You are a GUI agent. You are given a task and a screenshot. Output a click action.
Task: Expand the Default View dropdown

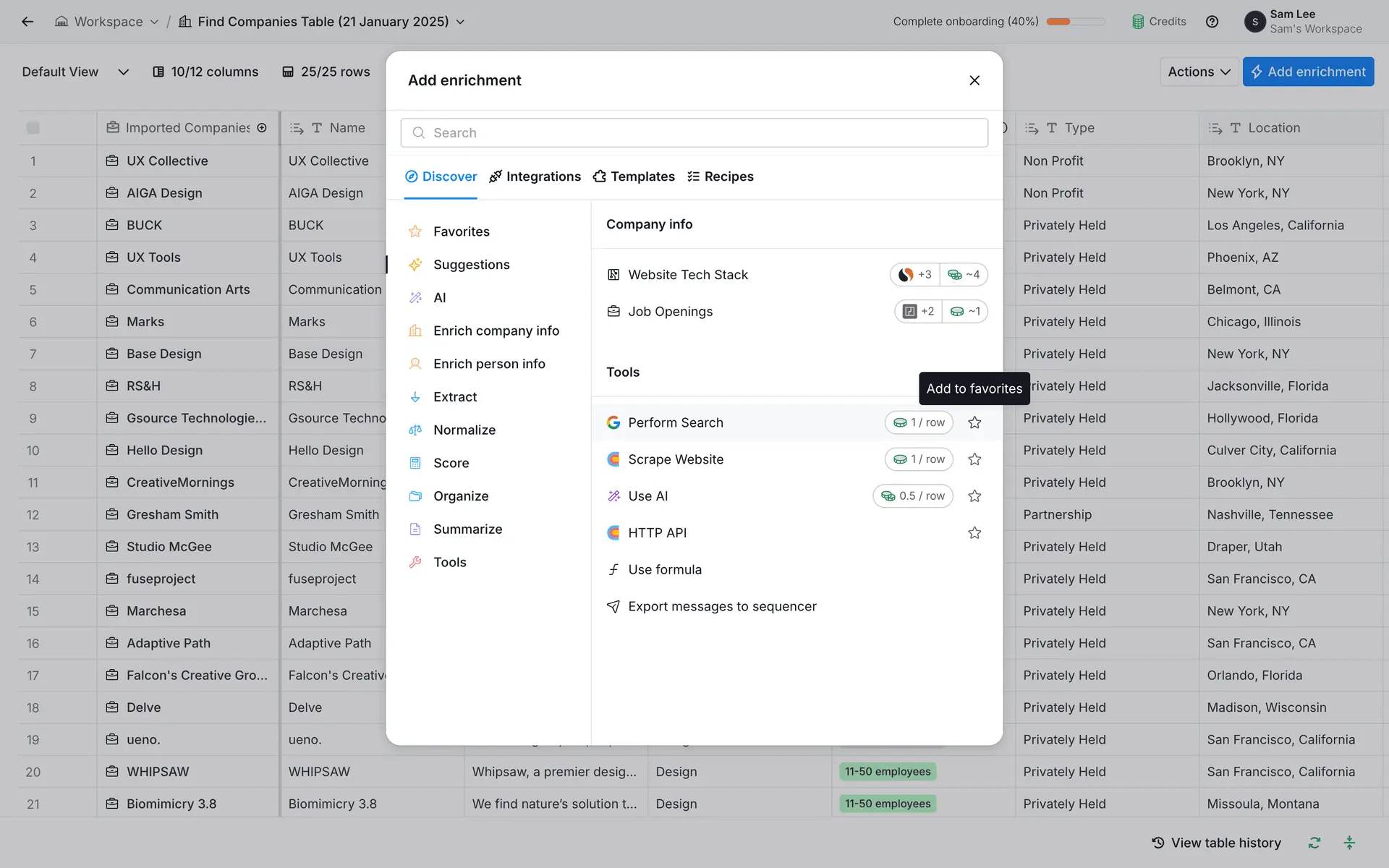[123, 72]
